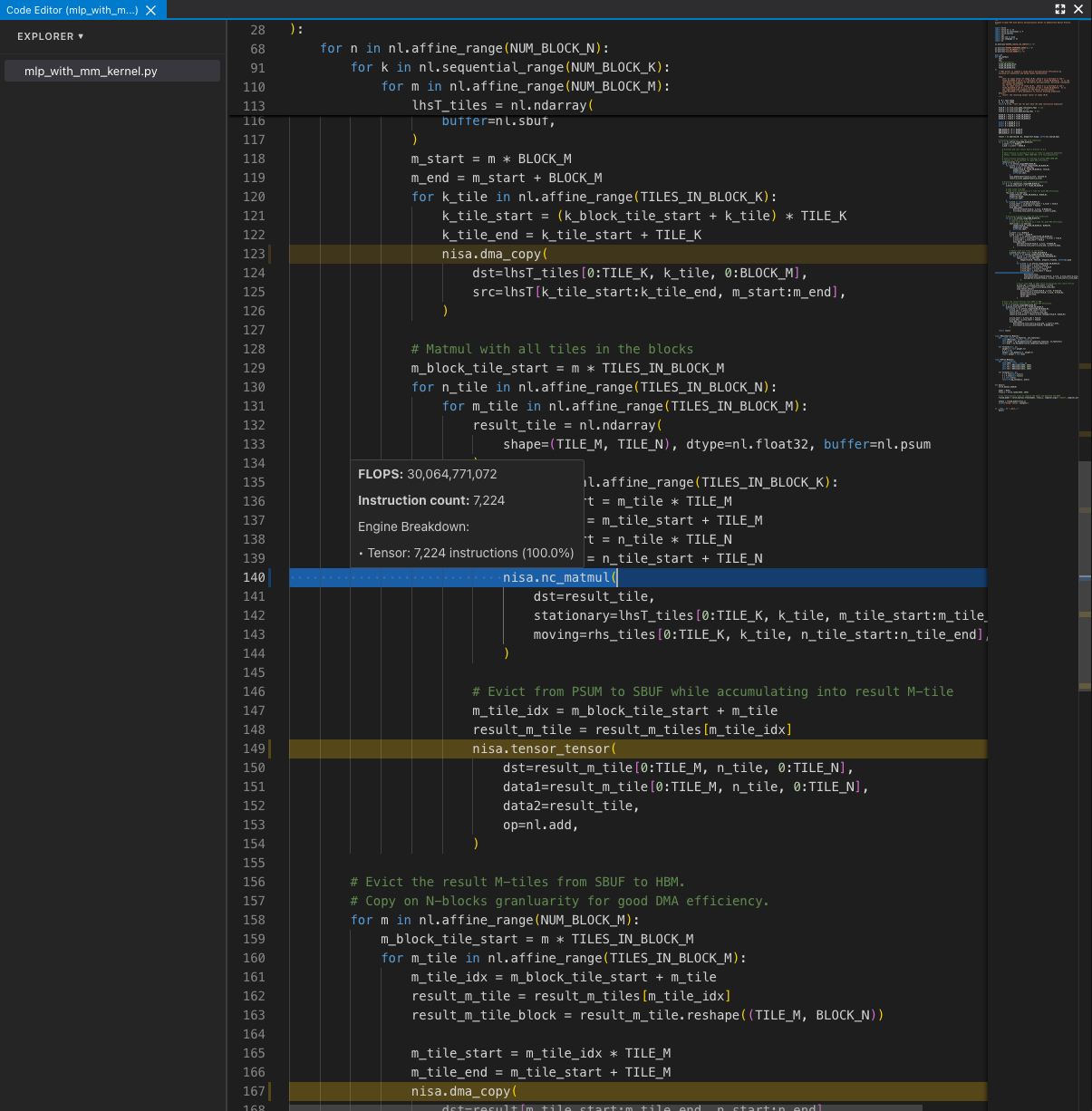Click 'm_start = m * BLOCK_M' on line 118

(x=491, y=159)
